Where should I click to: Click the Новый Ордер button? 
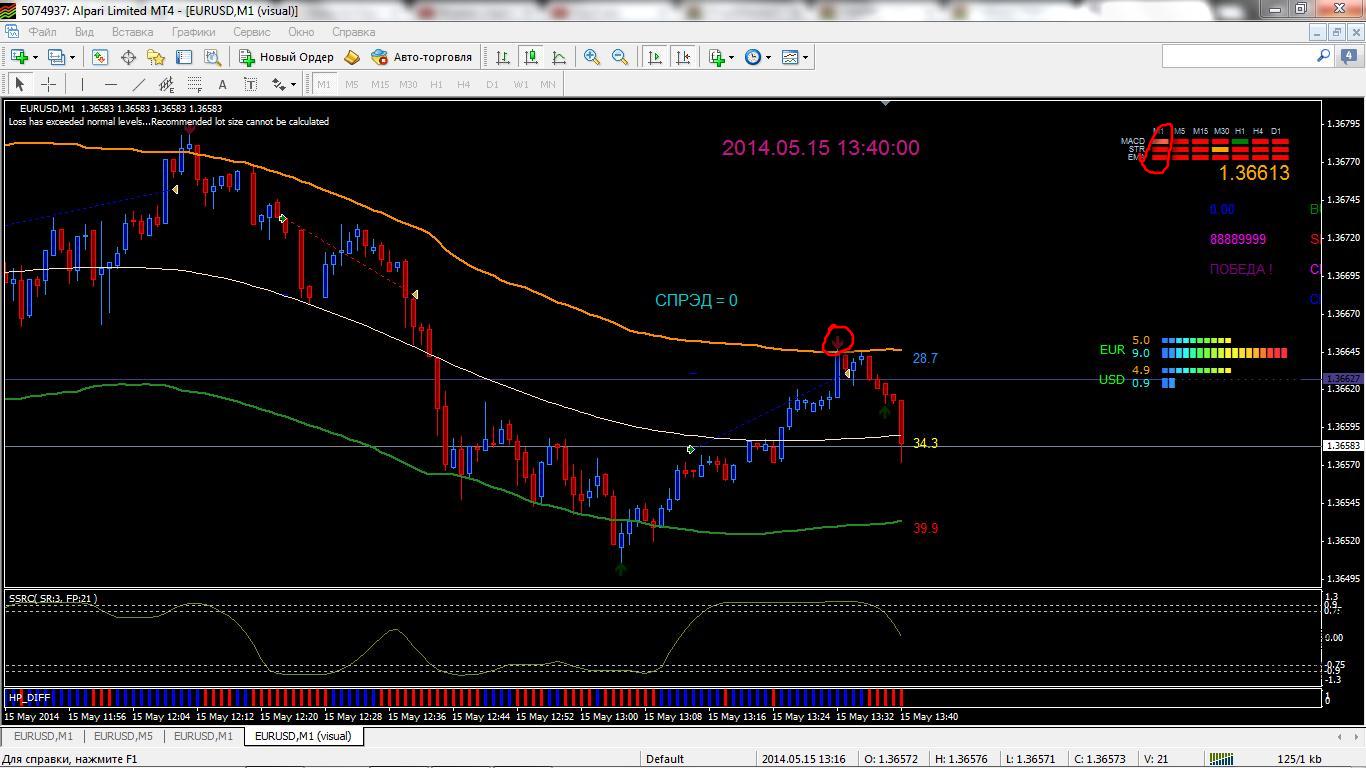click(x=286, y=57)
